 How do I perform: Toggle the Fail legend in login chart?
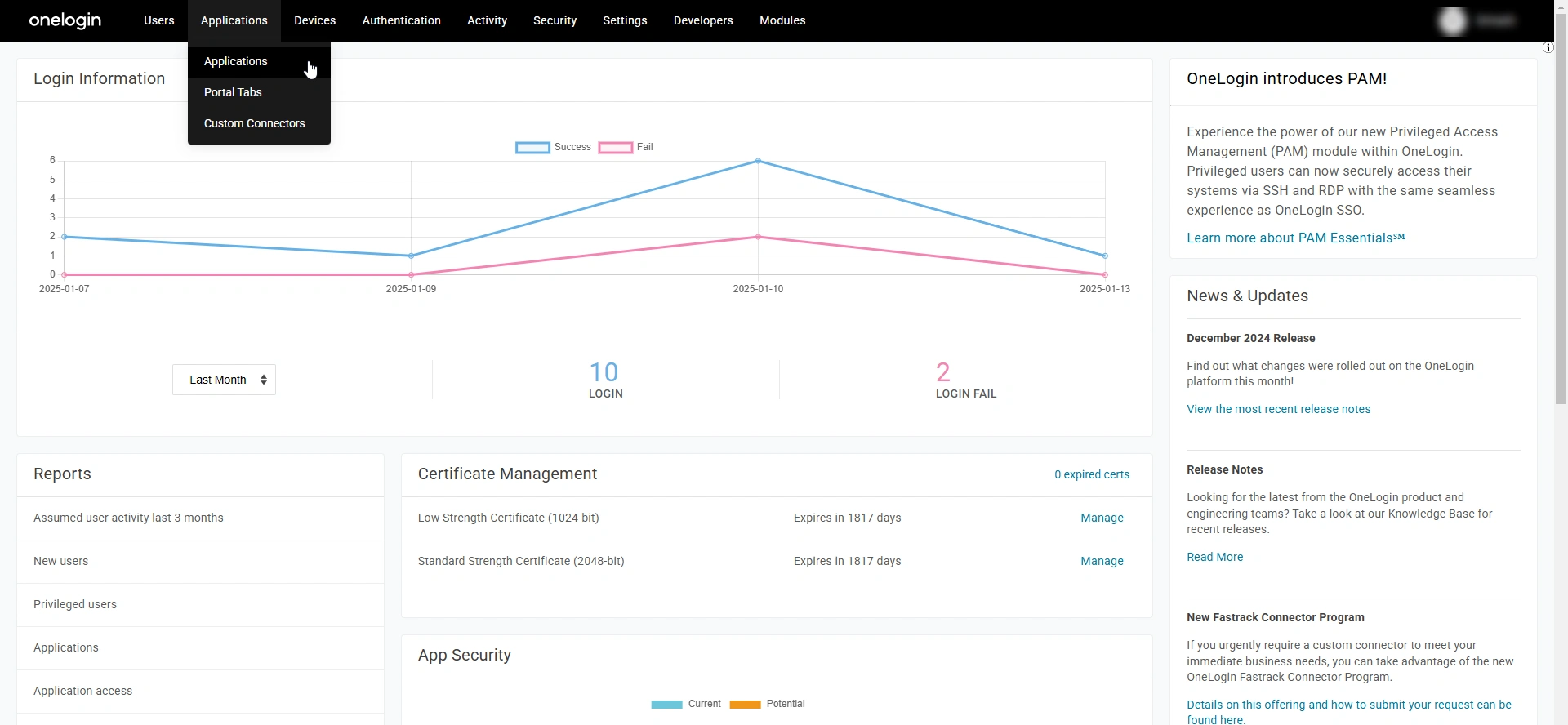pos(626,147)
